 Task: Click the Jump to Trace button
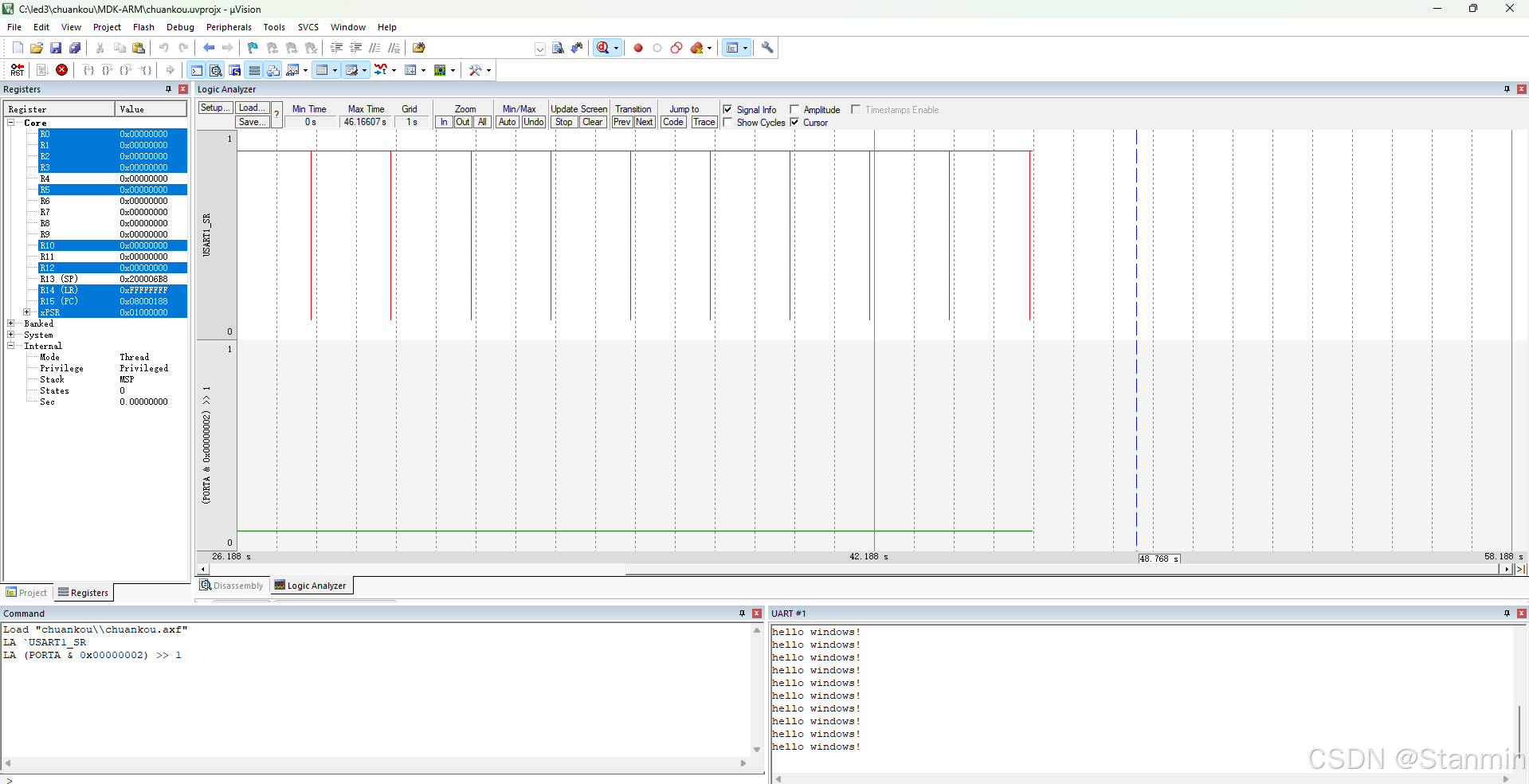click(704, 122)
